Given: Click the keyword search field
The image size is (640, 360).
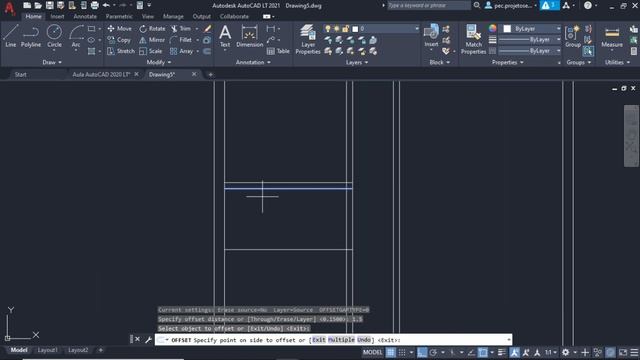Looking at the screenshot, I should (429, 5).
